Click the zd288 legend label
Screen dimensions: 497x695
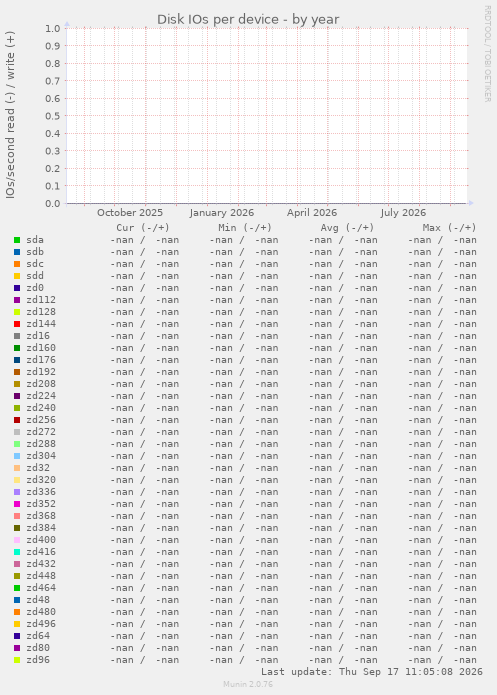tap(41, 444)
